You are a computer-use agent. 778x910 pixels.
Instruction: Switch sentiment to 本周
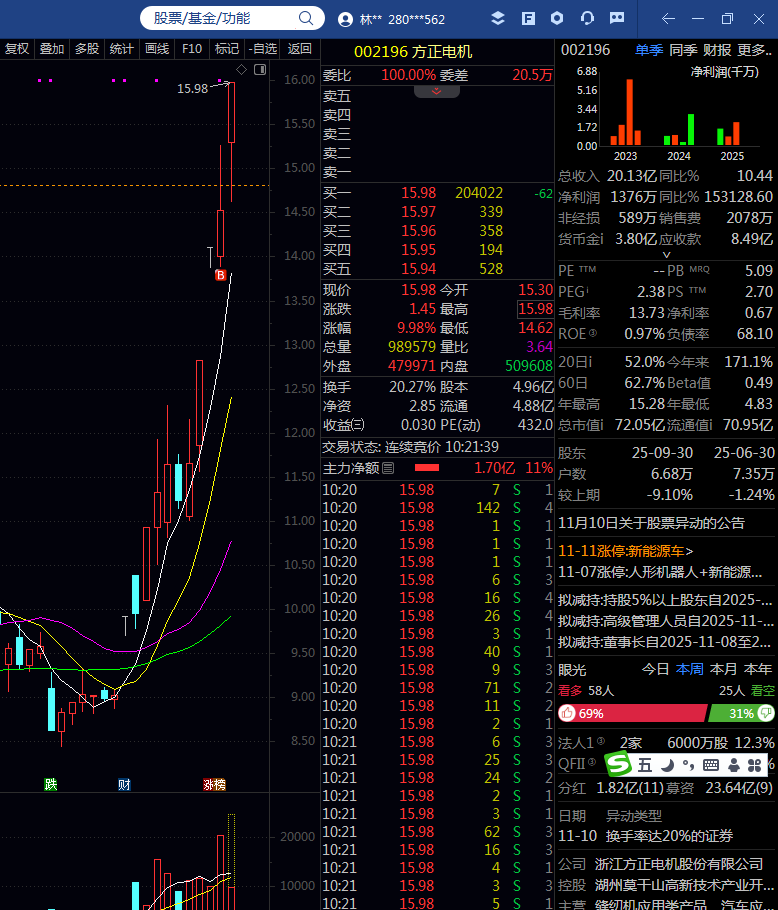coord(690,669)
